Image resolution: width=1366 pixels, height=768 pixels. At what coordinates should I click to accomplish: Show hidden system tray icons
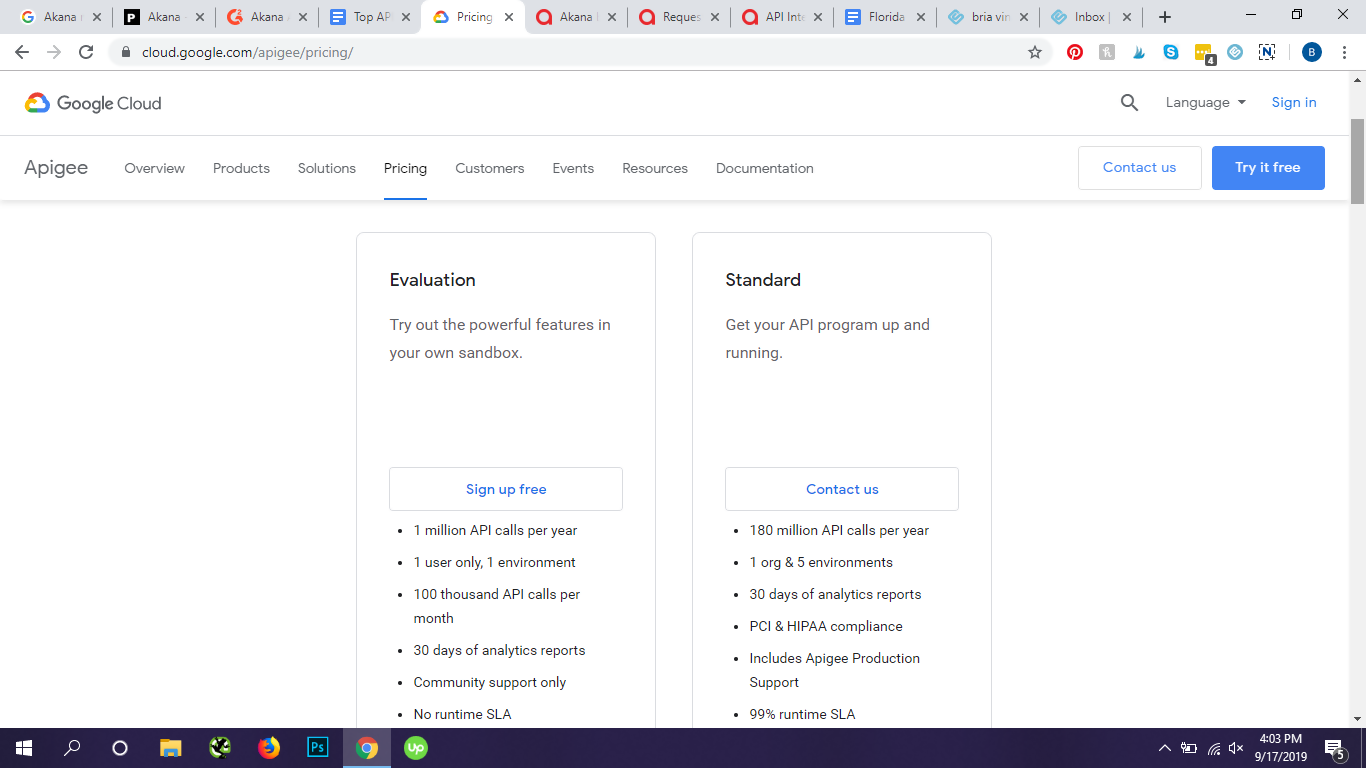1164,748
